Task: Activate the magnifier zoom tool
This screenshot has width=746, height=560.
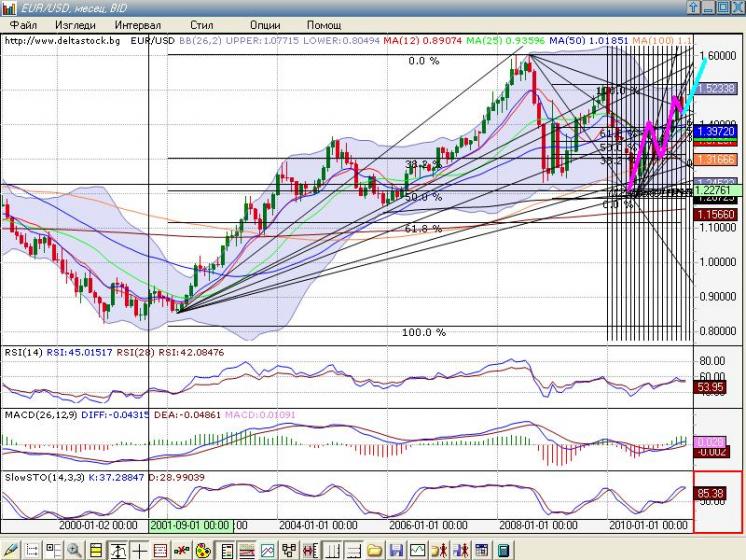Action: click(74, 550)
